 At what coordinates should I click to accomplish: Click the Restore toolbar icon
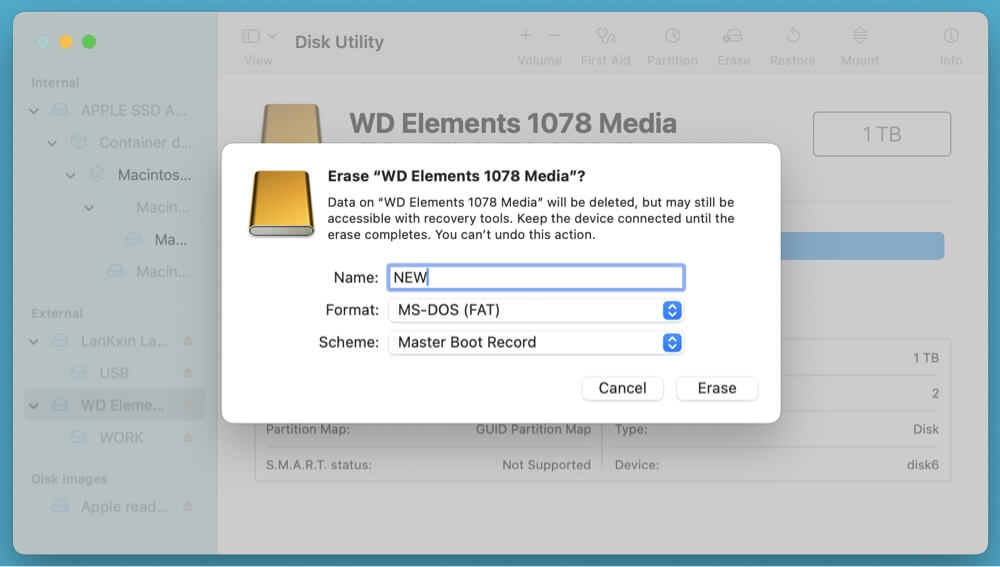coord(793,36)
